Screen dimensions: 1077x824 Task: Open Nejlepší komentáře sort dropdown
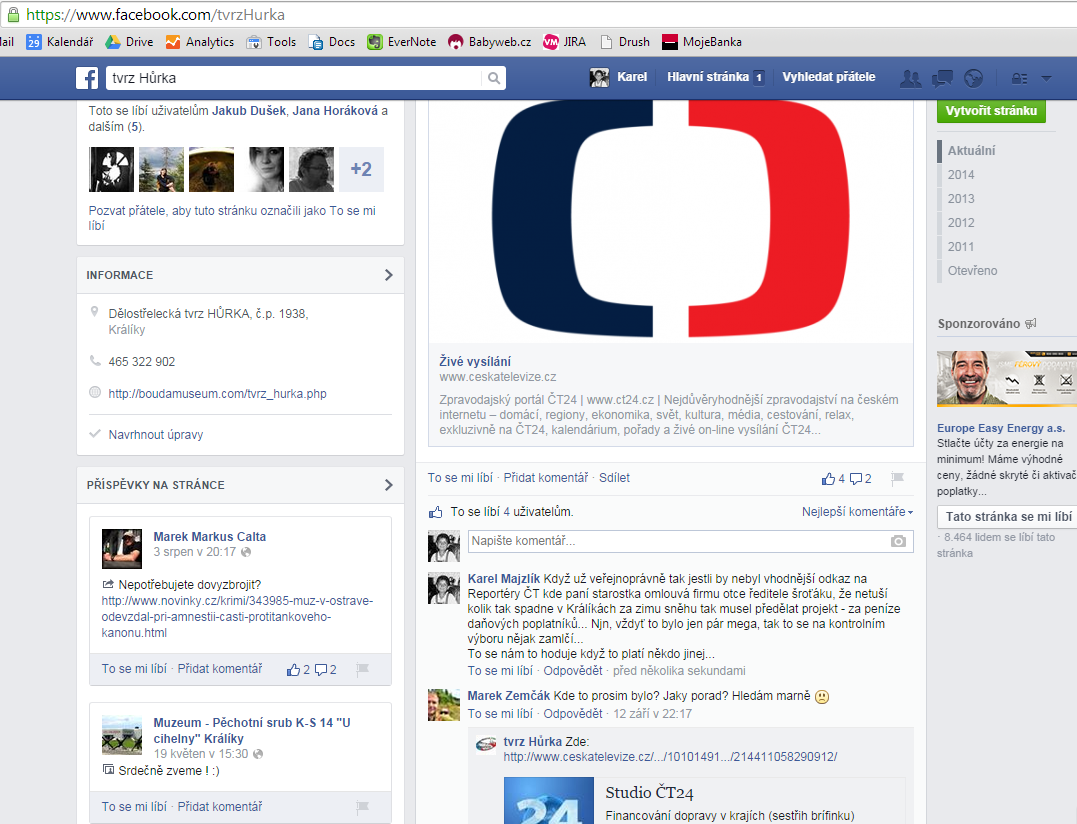[857, 512]
